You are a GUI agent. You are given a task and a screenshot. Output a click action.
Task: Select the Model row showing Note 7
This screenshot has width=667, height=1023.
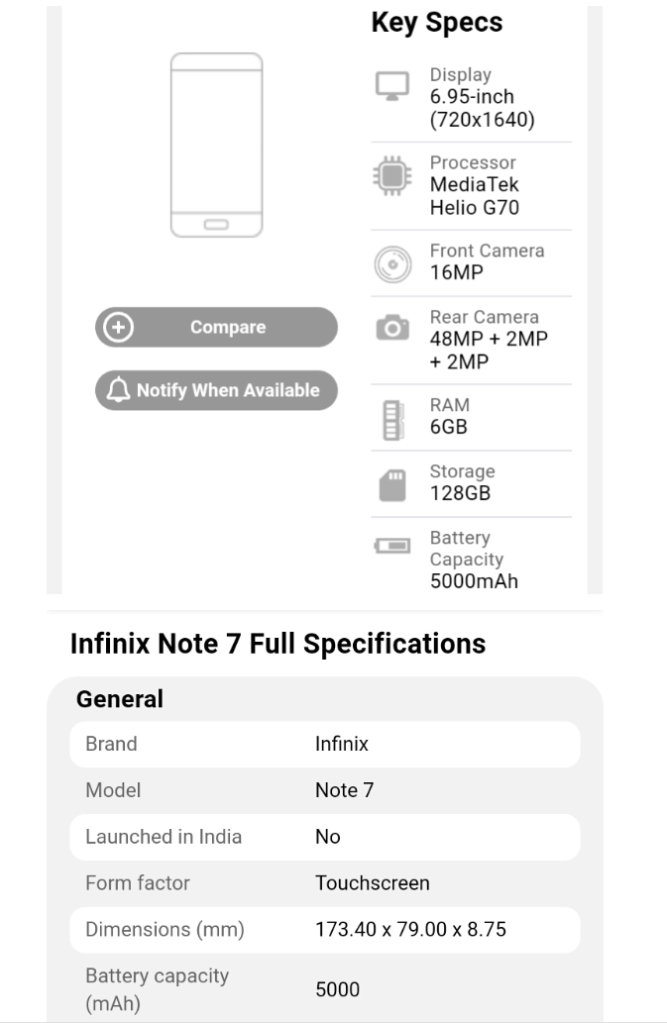324,790
